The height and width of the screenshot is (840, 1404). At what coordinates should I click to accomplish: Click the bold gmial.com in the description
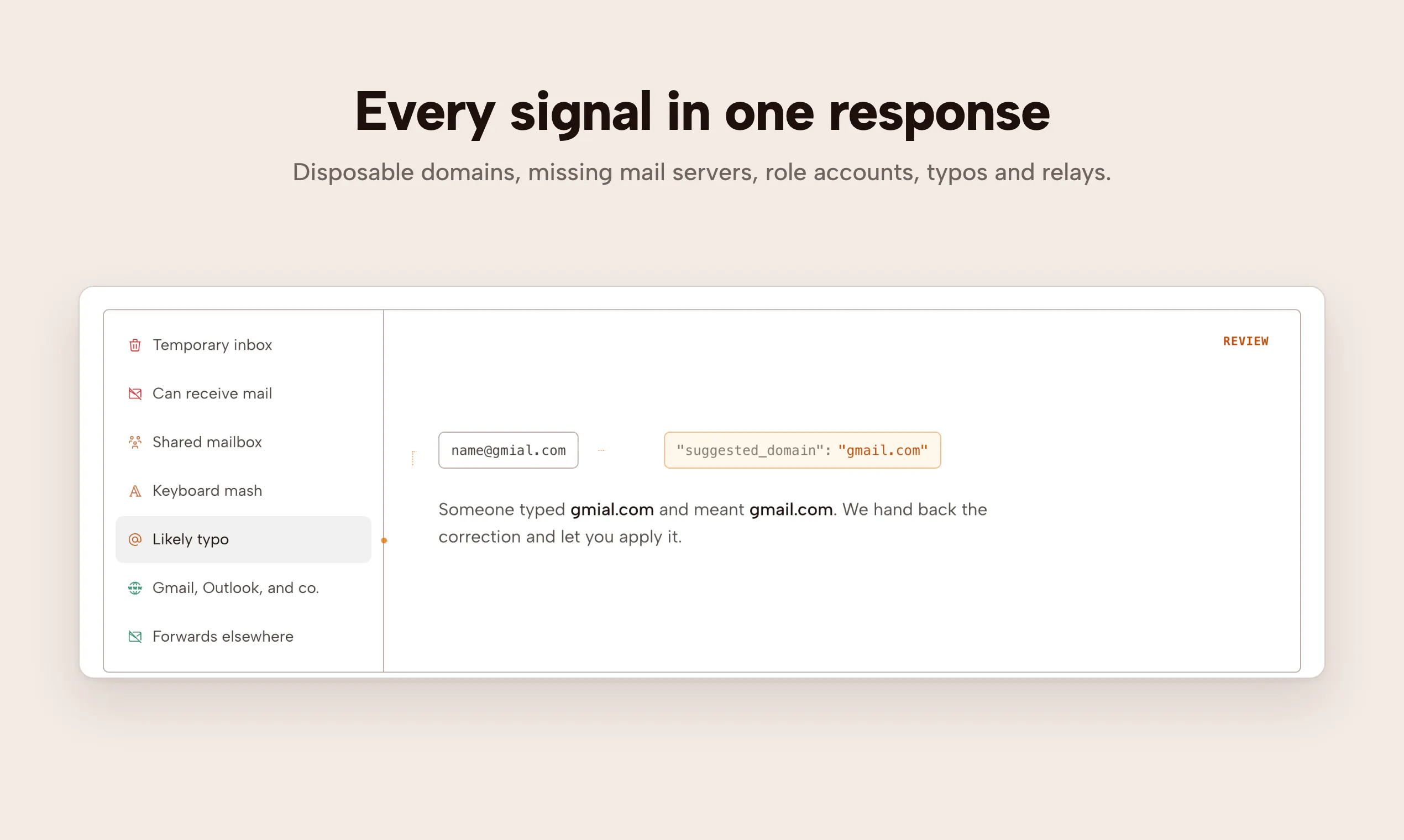[x=612, y=510]
